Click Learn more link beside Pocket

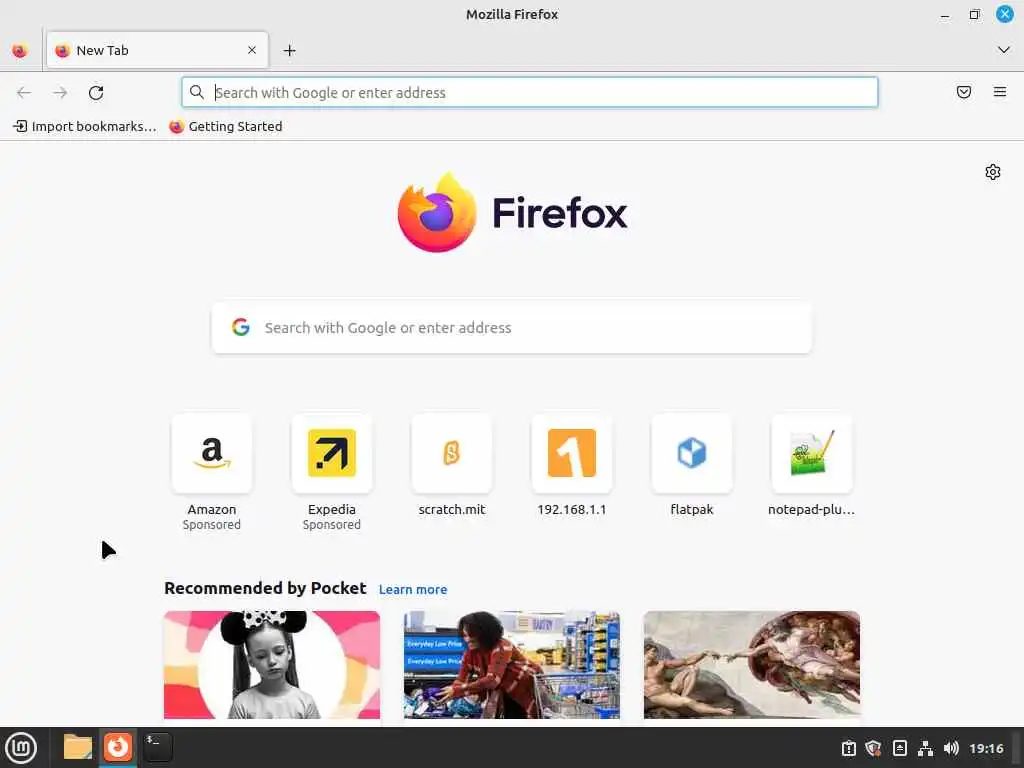click(x=413, y=590)
